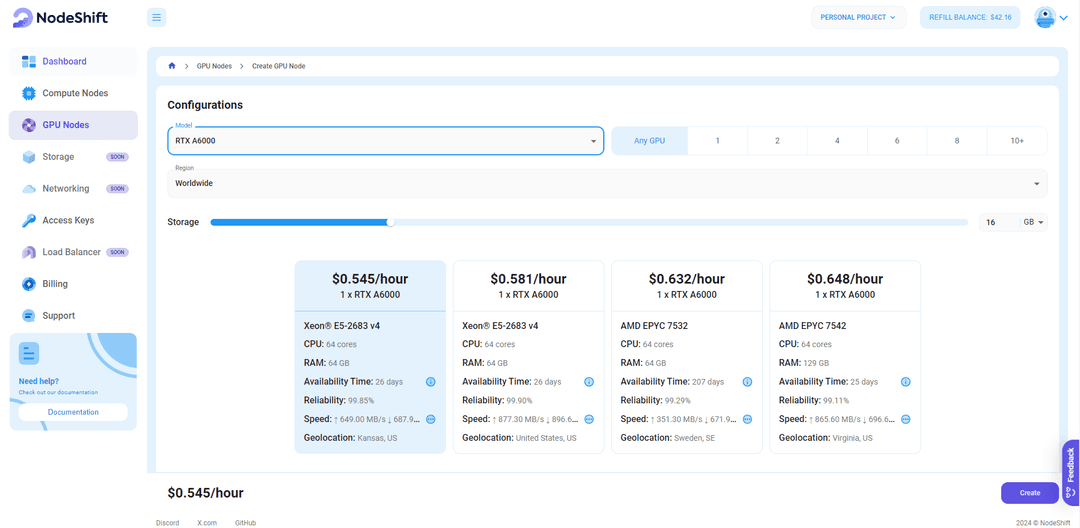The width and height of the screenshot is (1080, 528).
Task: Click the Create button
Action: pos(1030,493)
